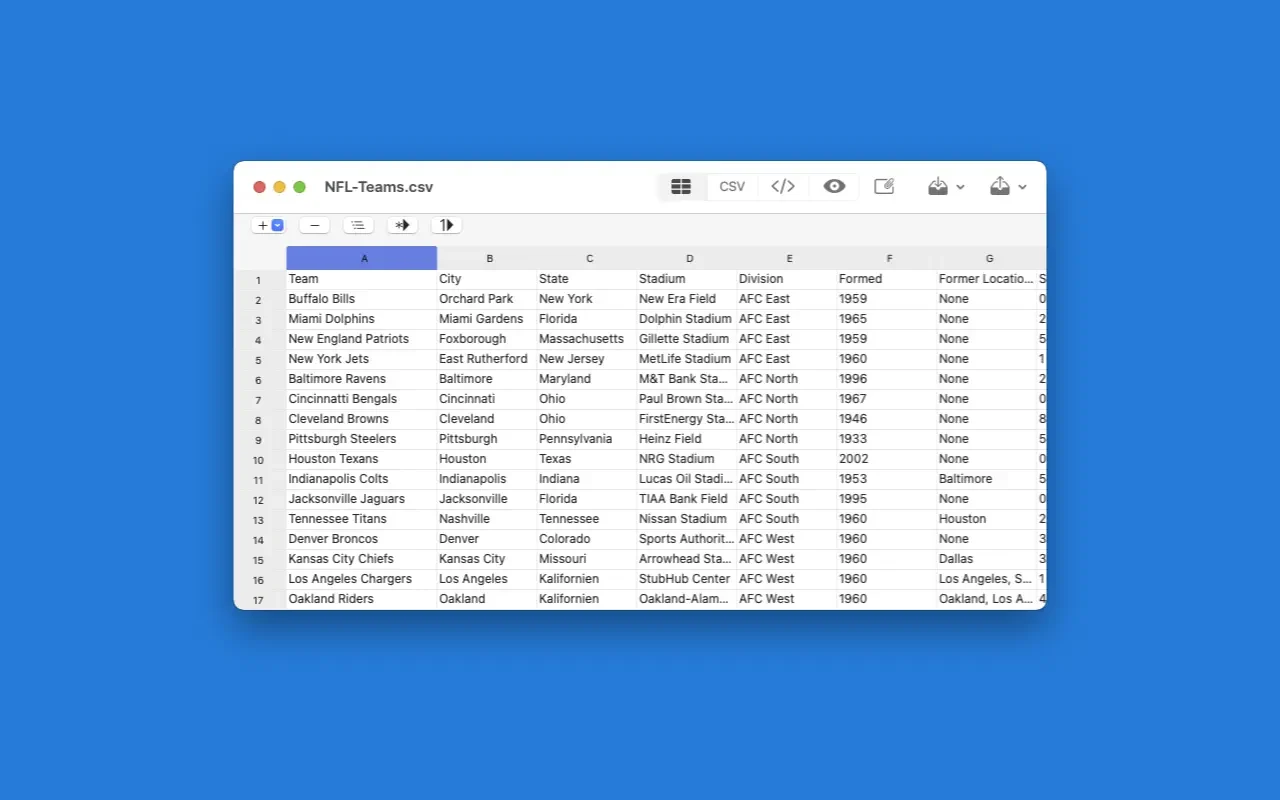Click the edit note pencil icon
Screen dimensions: 1280x800
pyautogui.click(x=884, y=187)
